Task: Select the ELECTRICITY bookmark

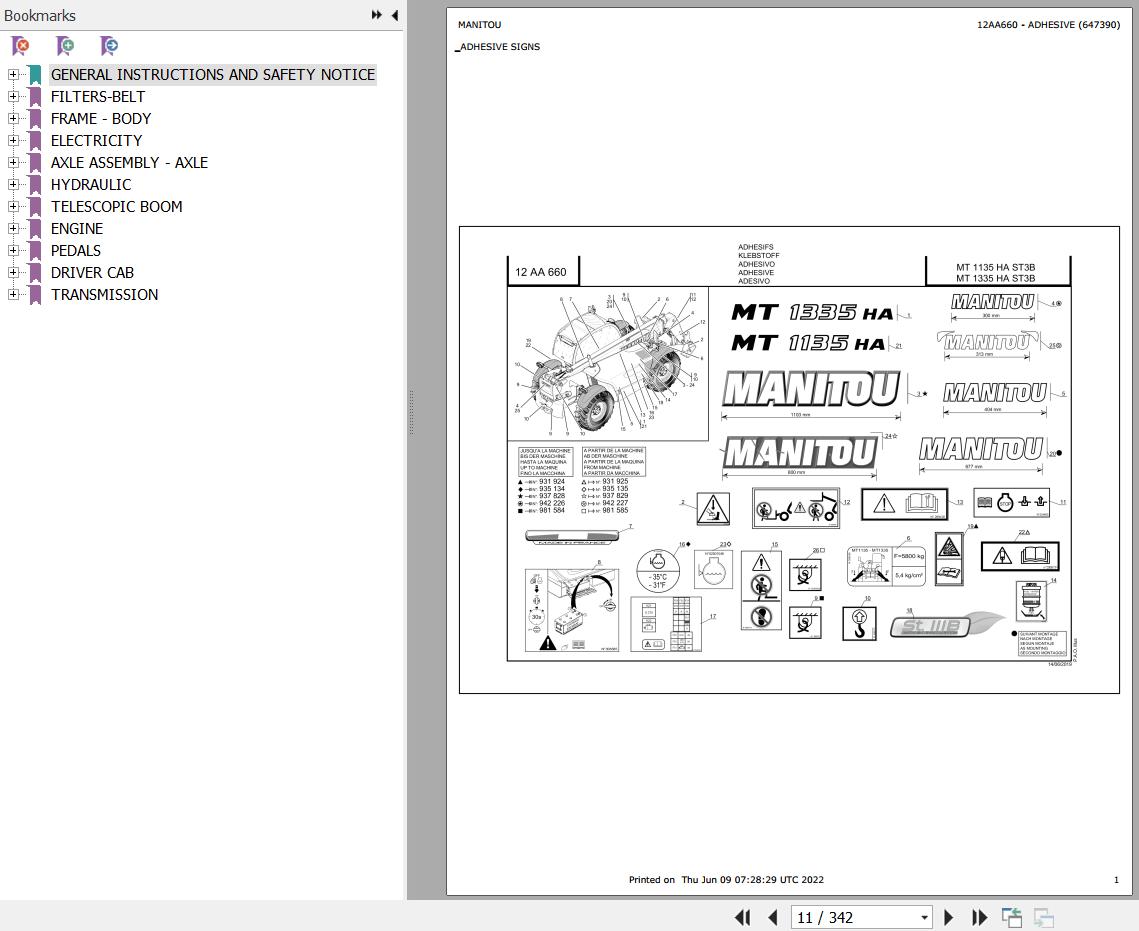Action: point(96,140)
